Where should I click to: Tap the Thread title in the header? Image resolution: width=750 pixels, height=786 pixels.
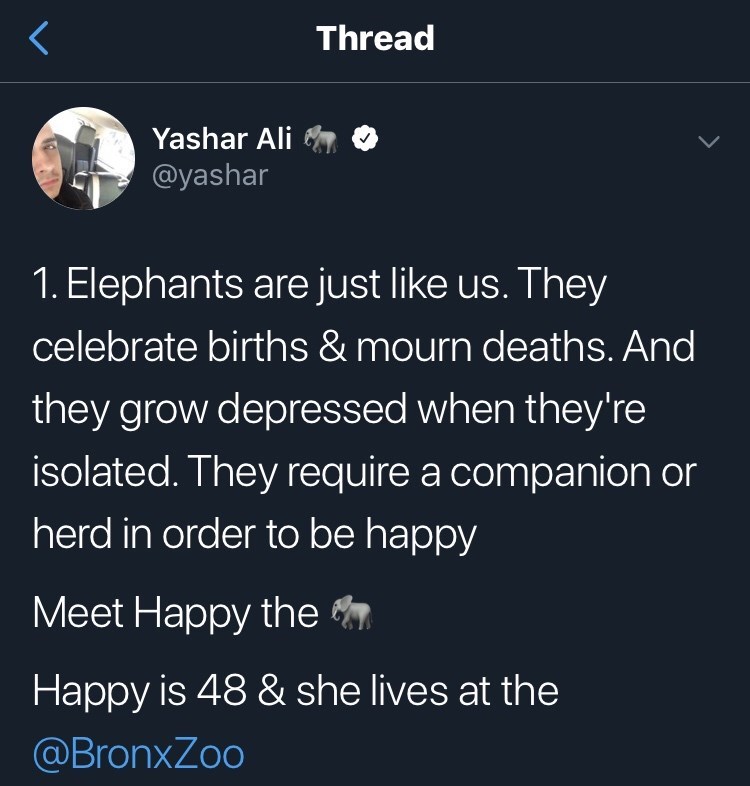click(375, 39)
